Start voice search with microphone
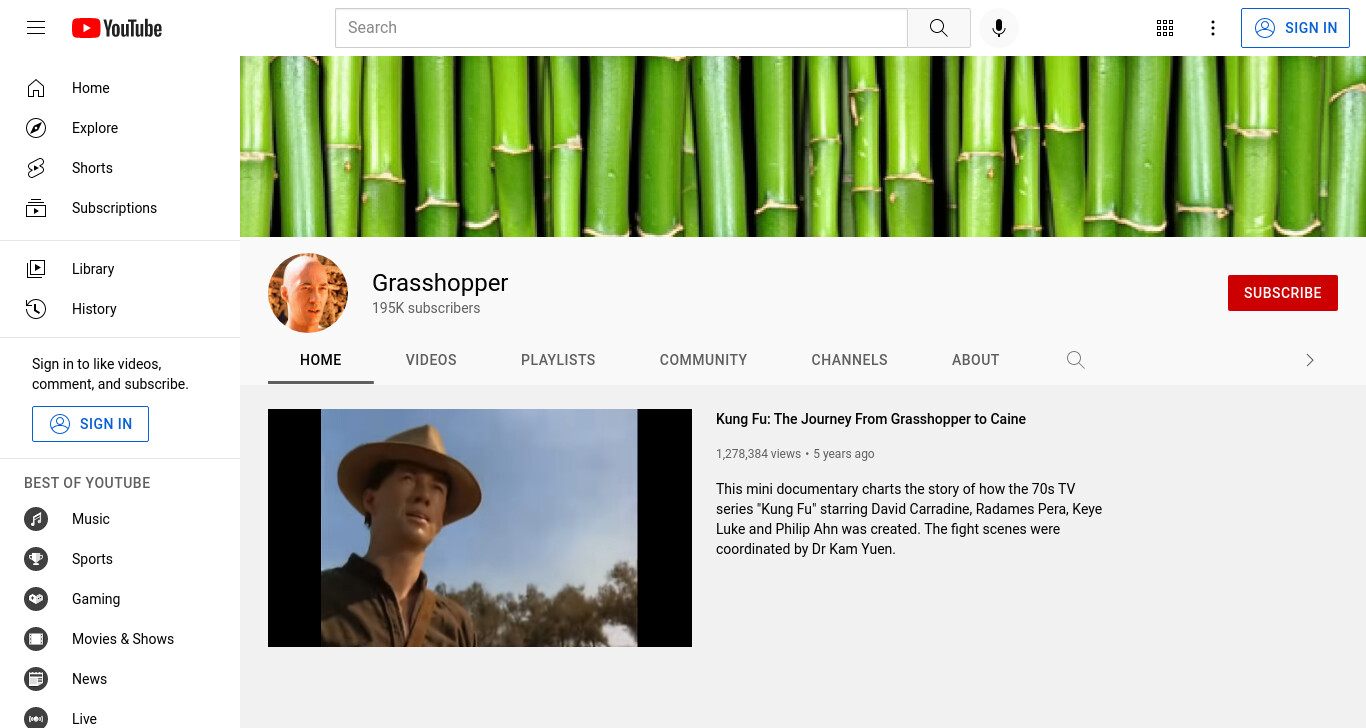The image size is (1366, 728). [999, 28]
